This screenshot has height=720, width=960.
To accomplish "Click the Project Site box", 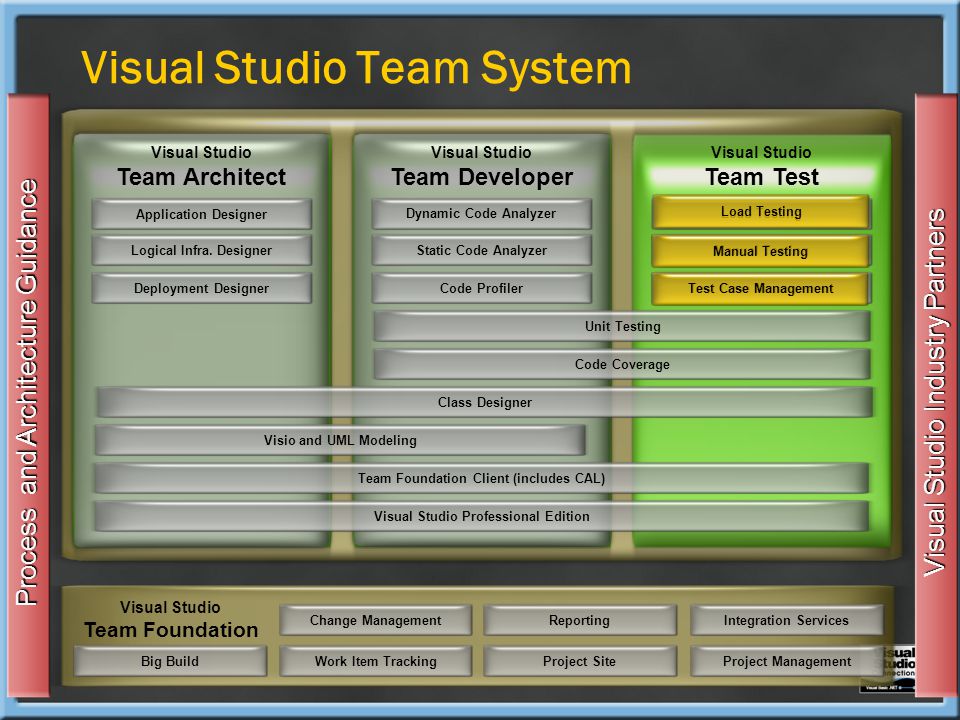I will click(x=580, y=661).
